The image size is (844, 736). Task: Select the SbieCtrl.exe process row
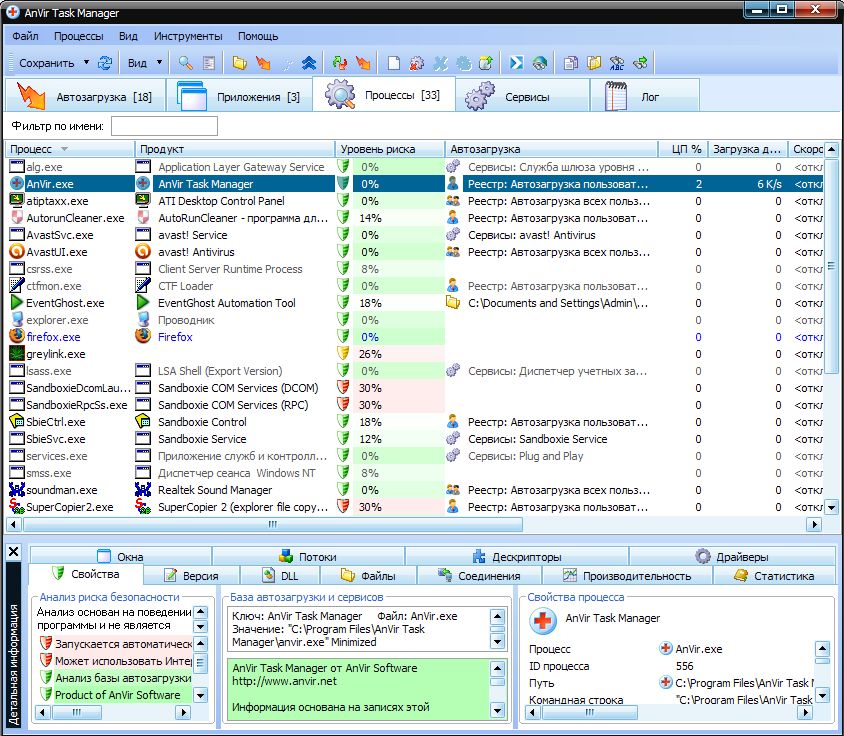point(414,422)
